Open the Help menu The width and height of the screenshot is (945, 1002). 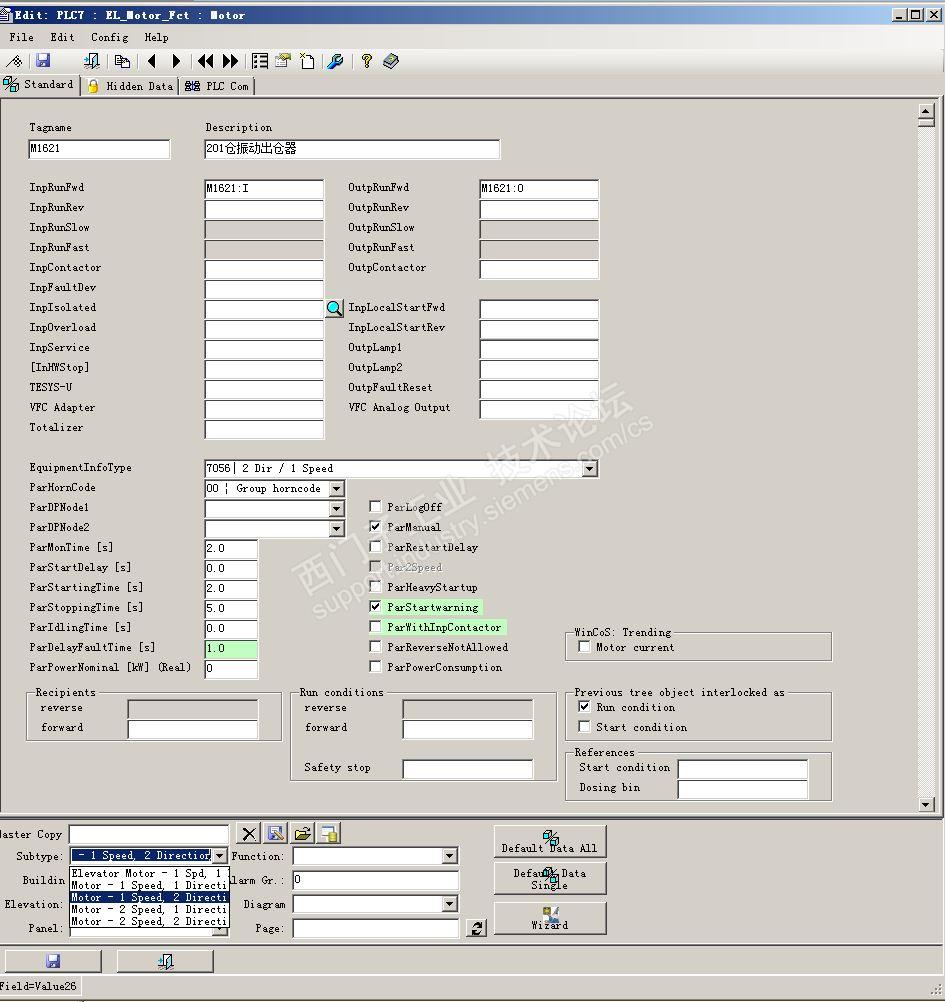tap(156, 37)
